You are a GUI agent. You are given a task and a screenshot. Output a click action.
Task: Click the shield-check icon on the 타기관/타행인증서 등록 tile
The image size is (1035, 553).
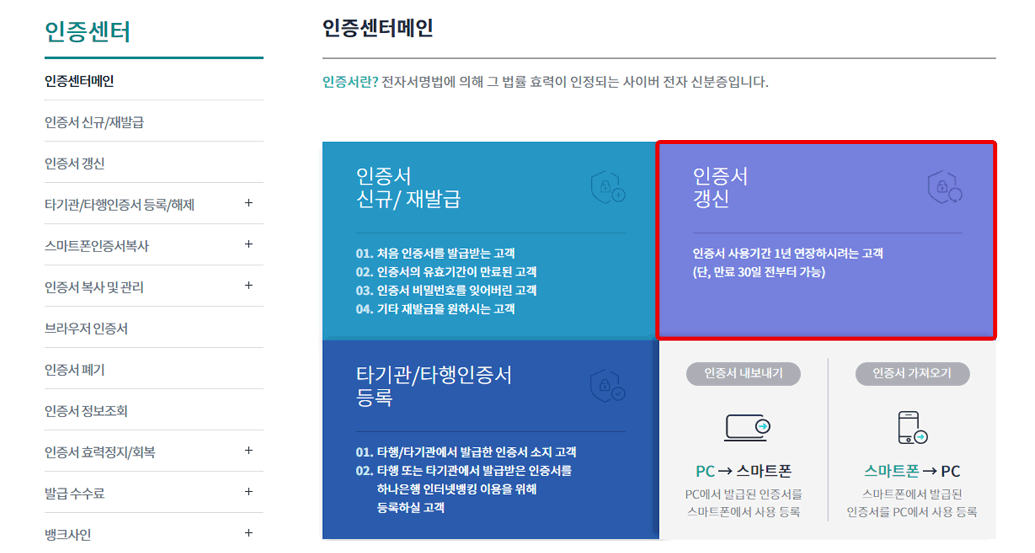coord(608,386)
